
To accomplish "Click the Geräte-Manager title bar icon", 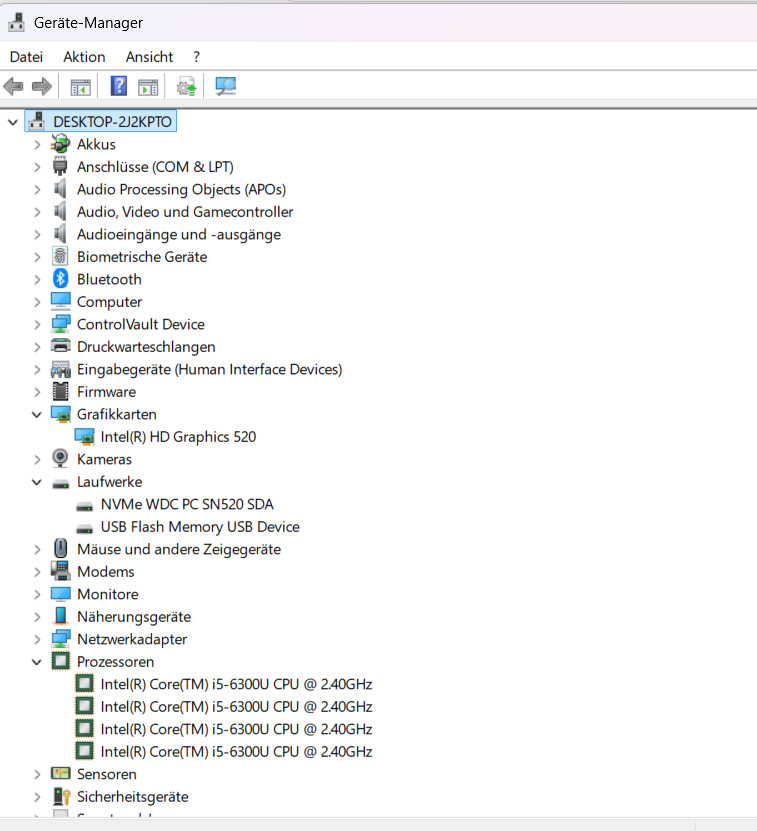I will click(x=16, y=22).
